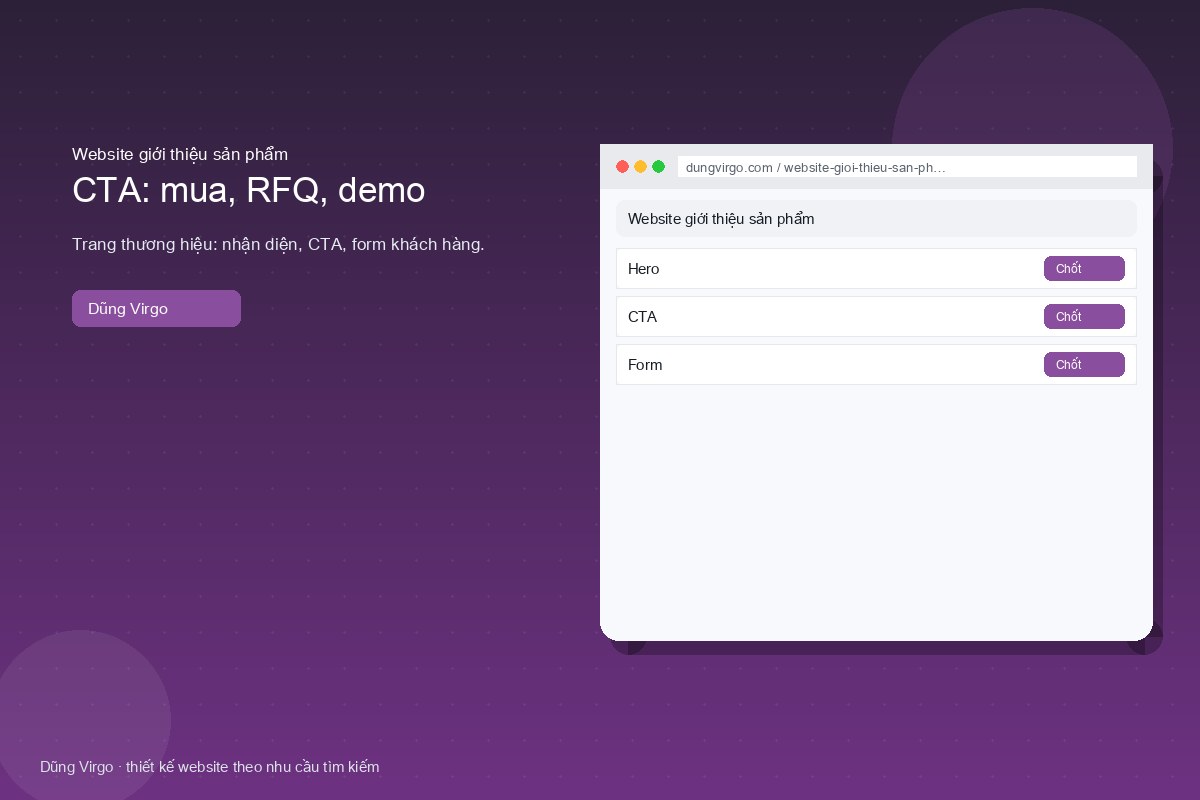
Task: Focus the dungvirgo.com address bar
Action: coord(907,167)
